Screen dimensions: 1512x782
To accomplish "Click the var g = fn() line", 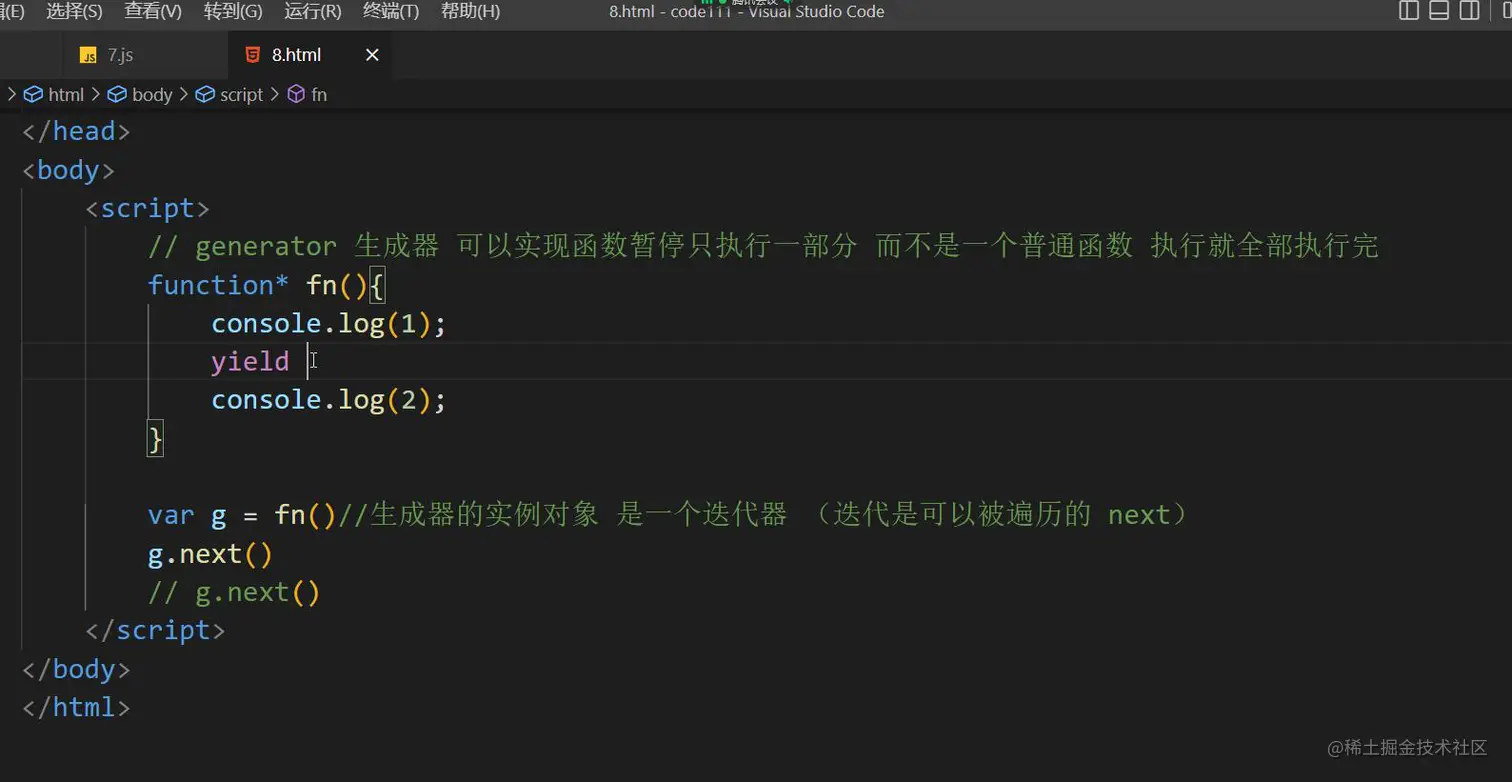I will (668, 515).
